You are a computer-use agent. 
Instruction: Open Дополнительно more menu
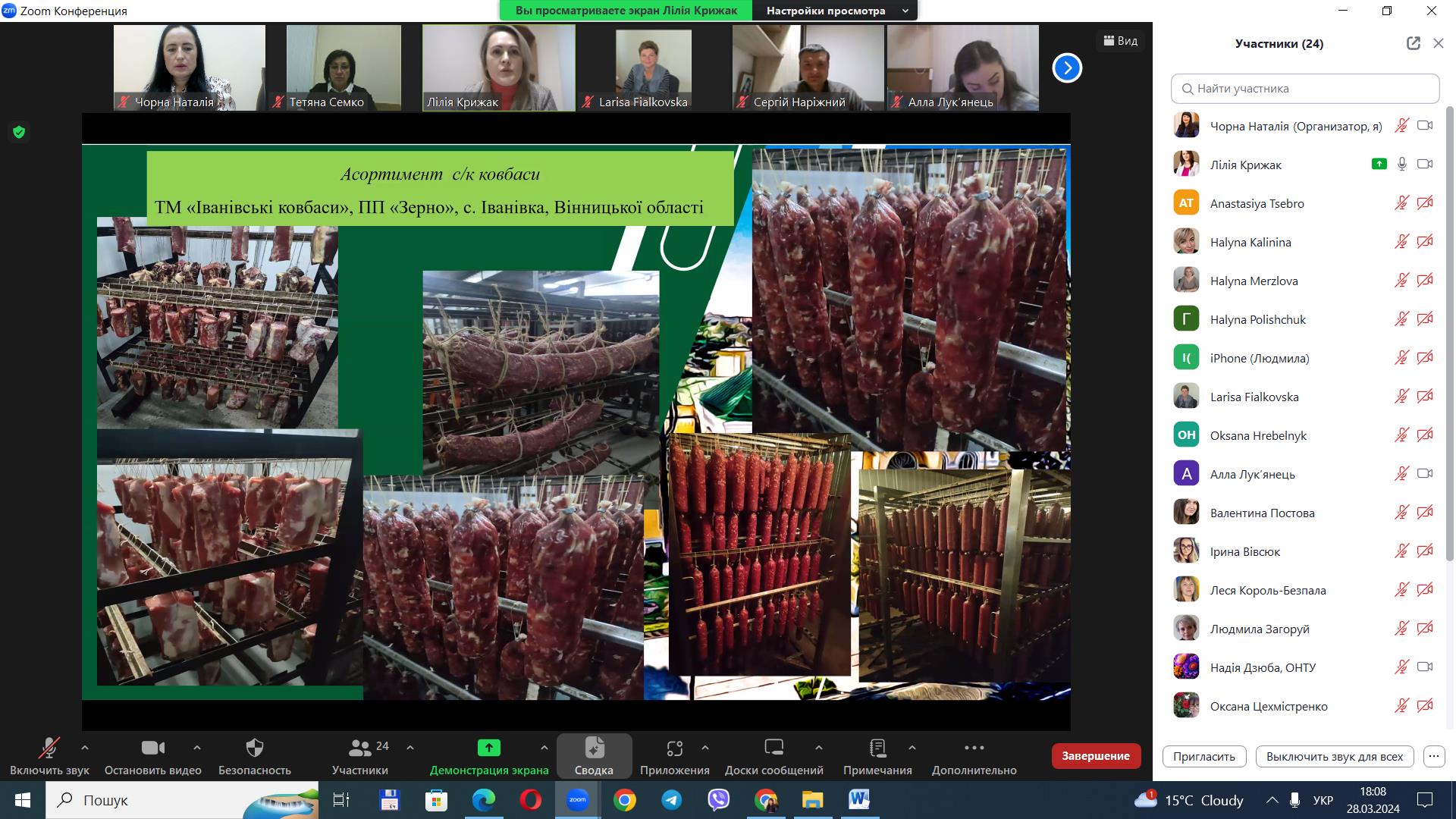[x=974, y=748]
